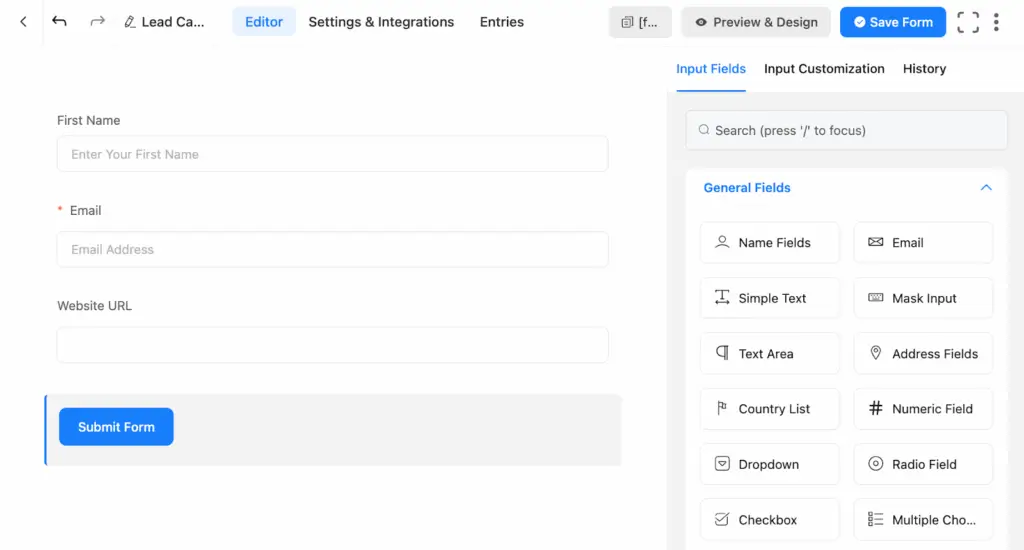Go back using the left chevron
Screen dimensions: 1024x550
point(24,22)
